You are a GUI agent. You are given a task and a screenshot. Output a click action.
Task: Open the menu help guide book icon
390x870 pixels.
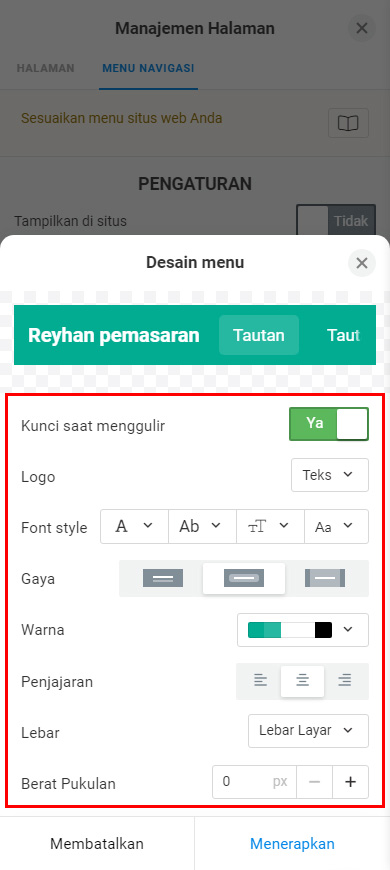click(348, 123)
